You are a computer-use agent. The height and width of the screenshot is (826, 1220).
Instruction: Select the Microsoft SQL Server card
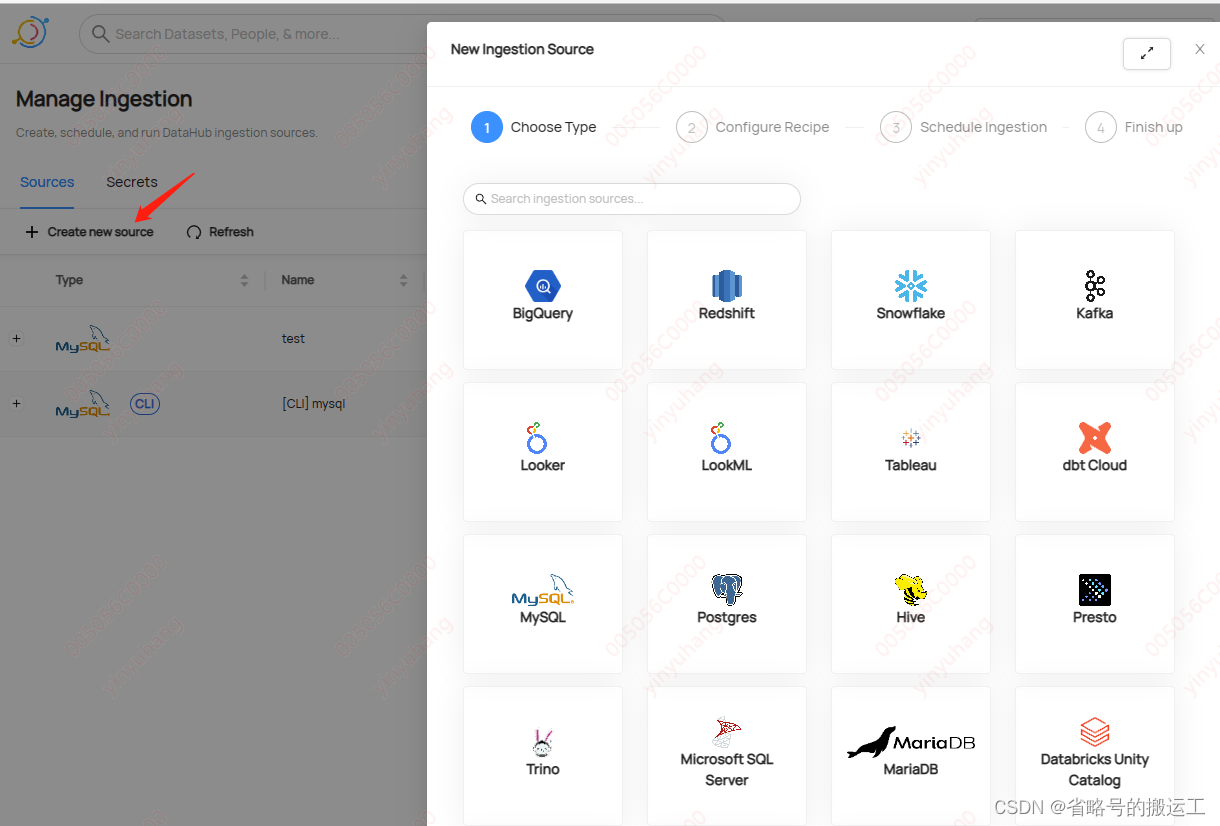(x=727, y=755)
